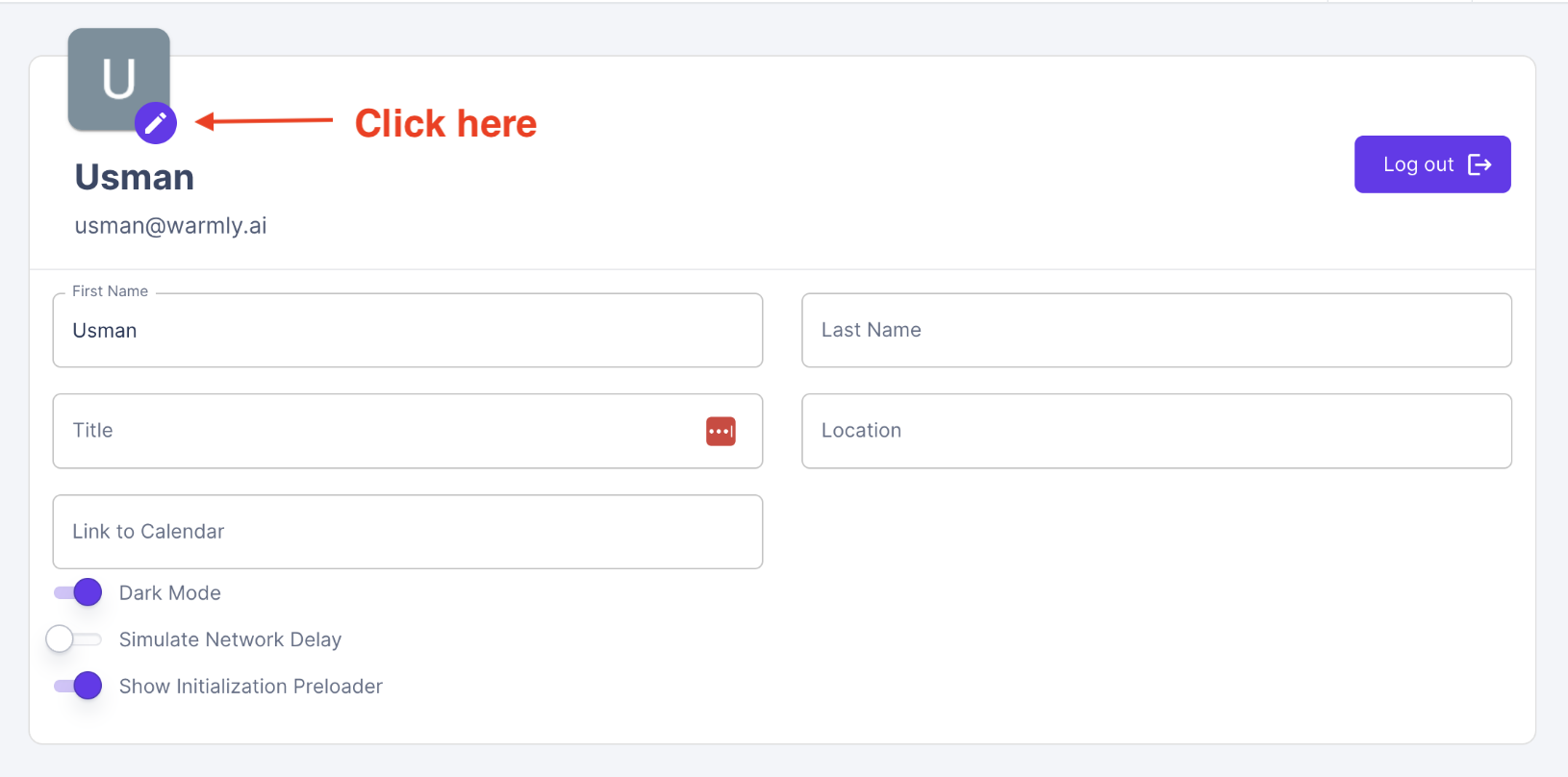Click the "Dark Mode" label text

[x=170, y=593]
